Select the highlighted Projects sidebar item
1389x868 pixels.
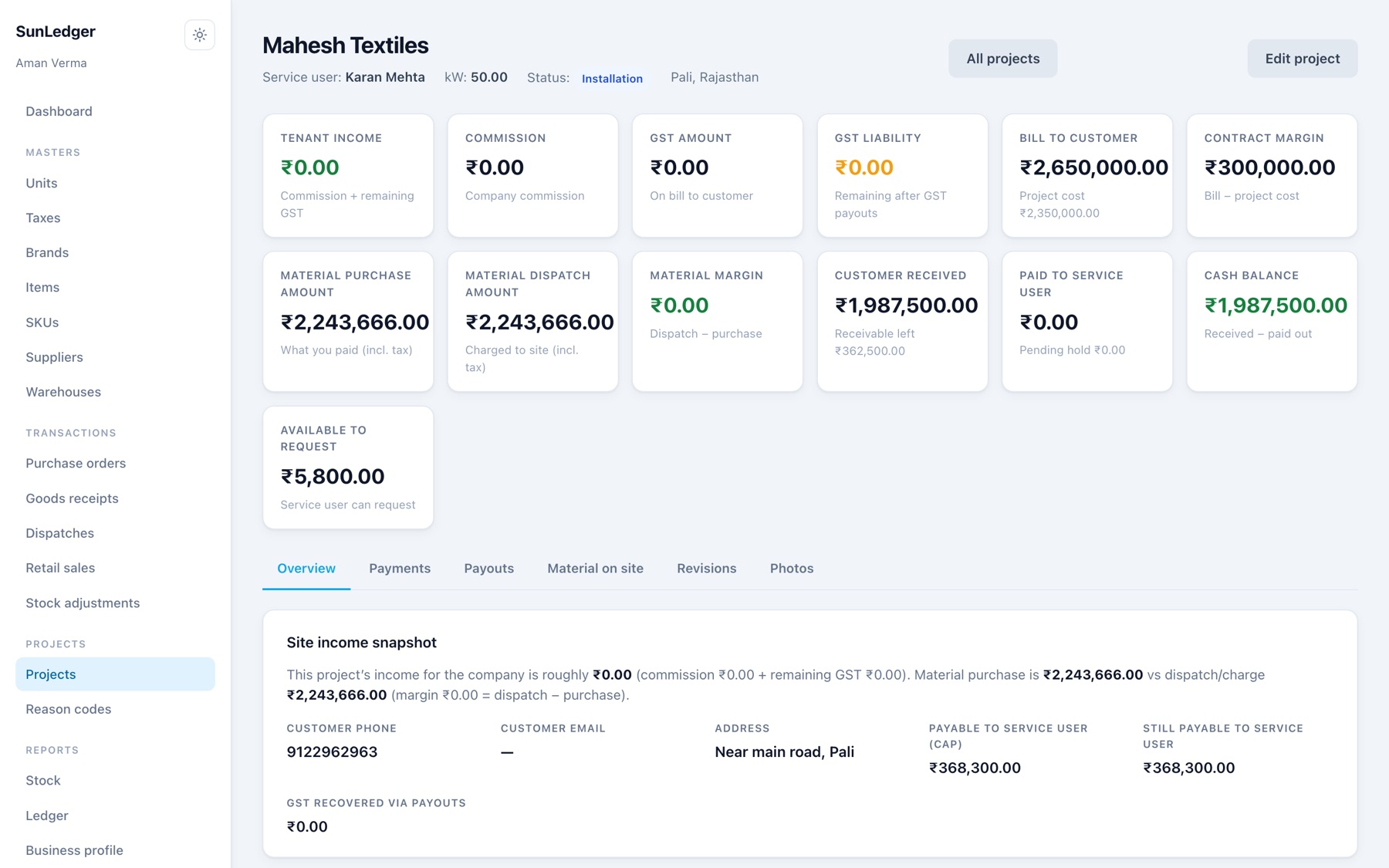(115, 674)
